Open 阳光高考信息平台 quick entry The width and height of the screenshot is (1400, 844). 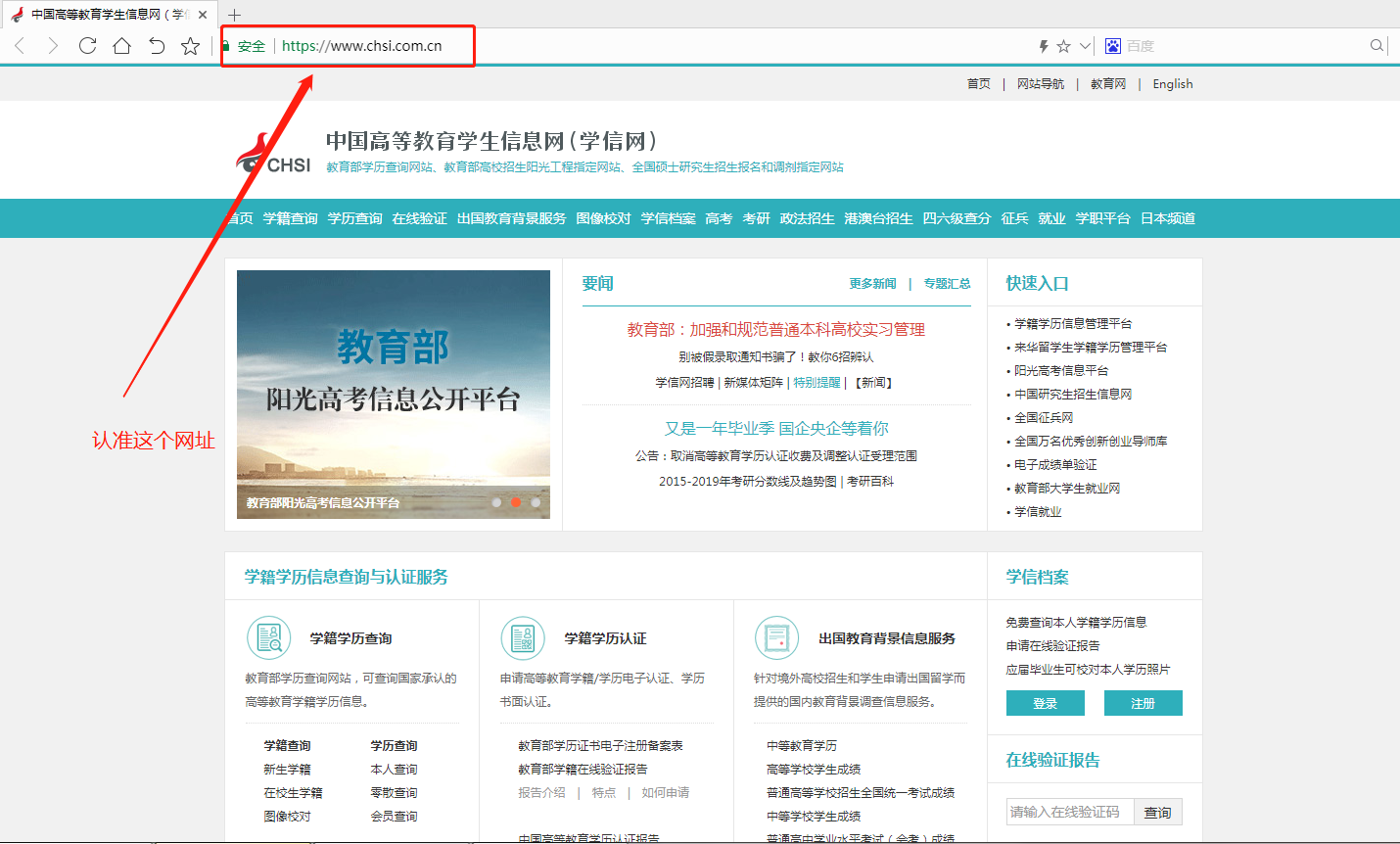pos(1061,371)
